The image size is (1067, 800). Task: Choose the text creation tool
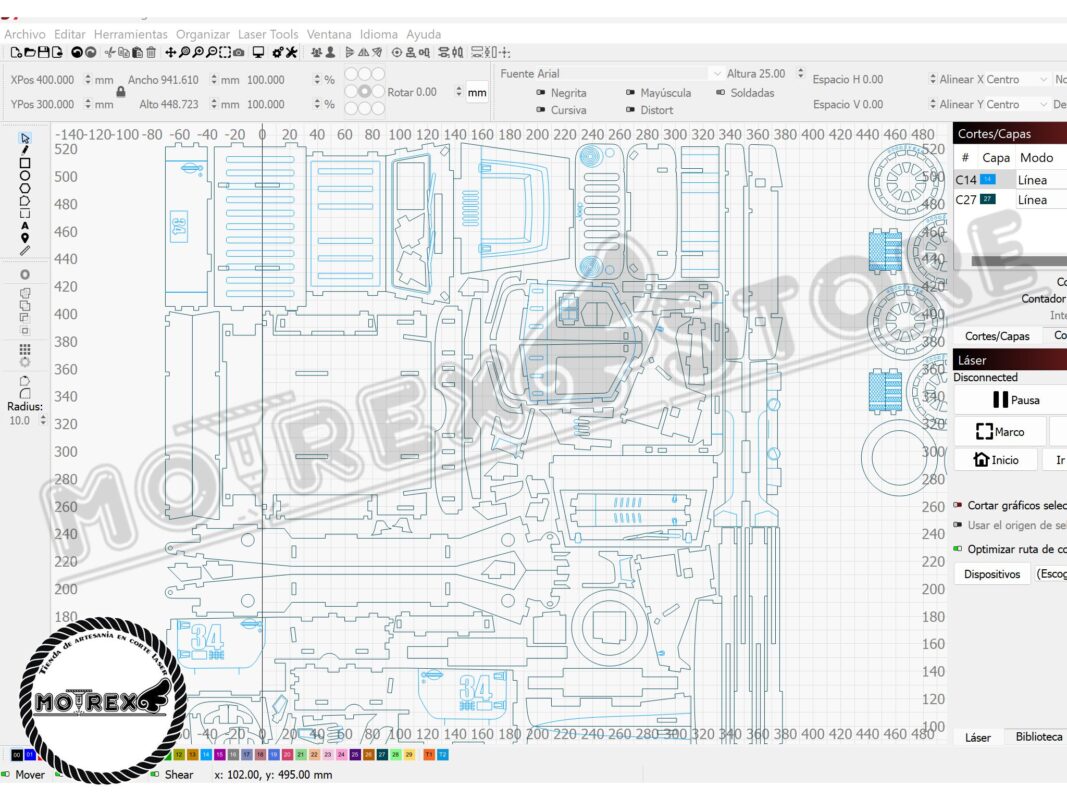coord(25,226)
